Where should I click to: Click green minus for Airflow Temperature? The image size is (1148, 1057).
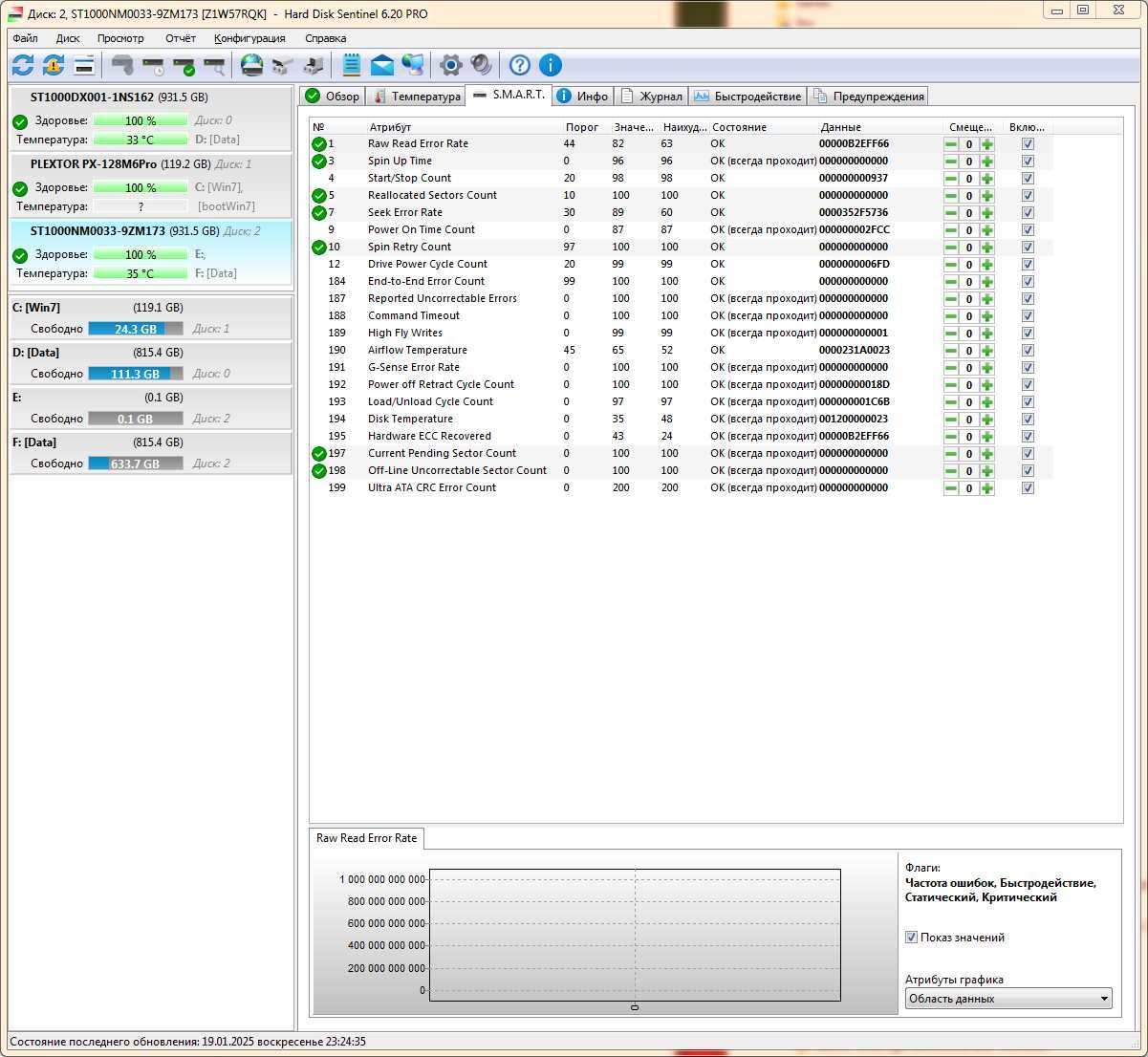pos(951,351)
